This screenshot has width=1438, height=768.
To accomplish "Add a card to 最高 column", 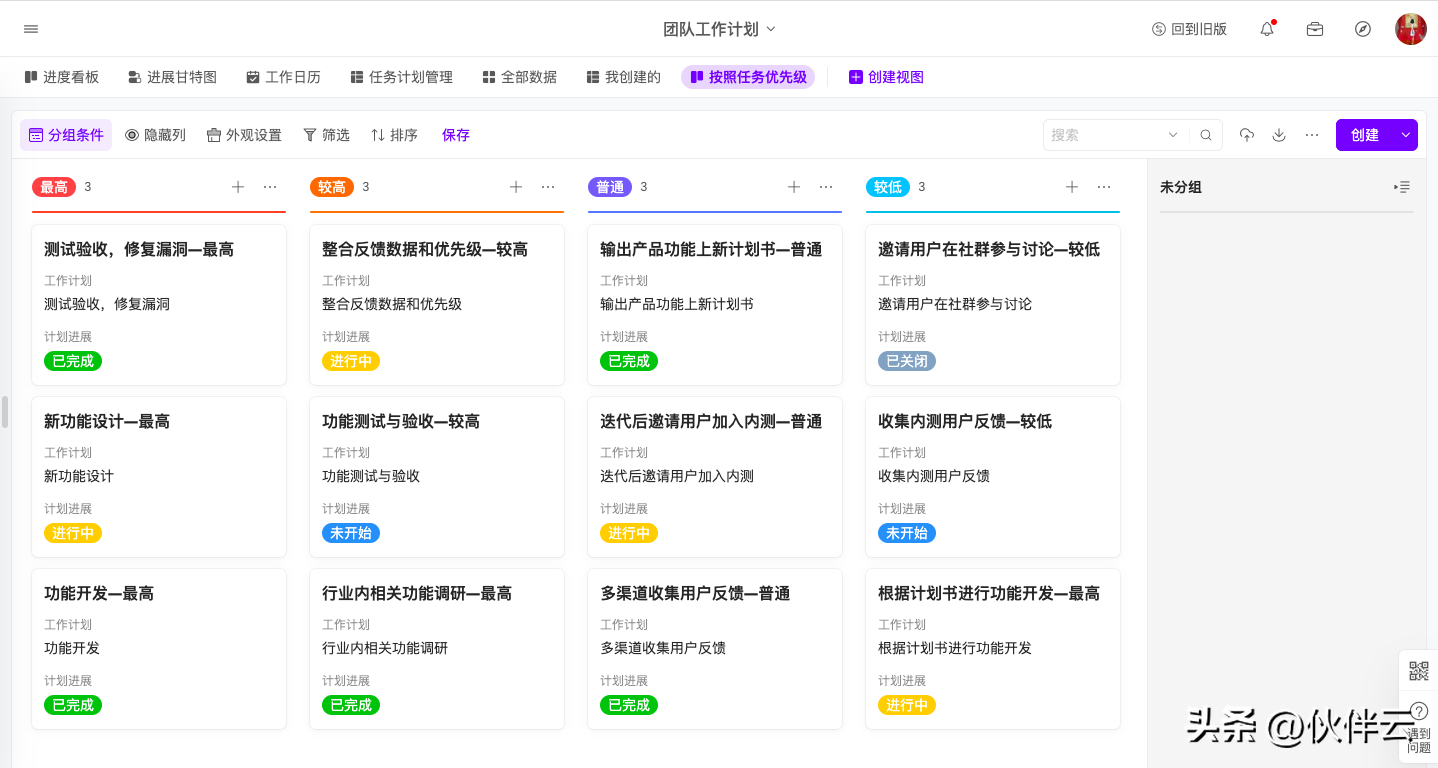I will click(x=238, y=187).
